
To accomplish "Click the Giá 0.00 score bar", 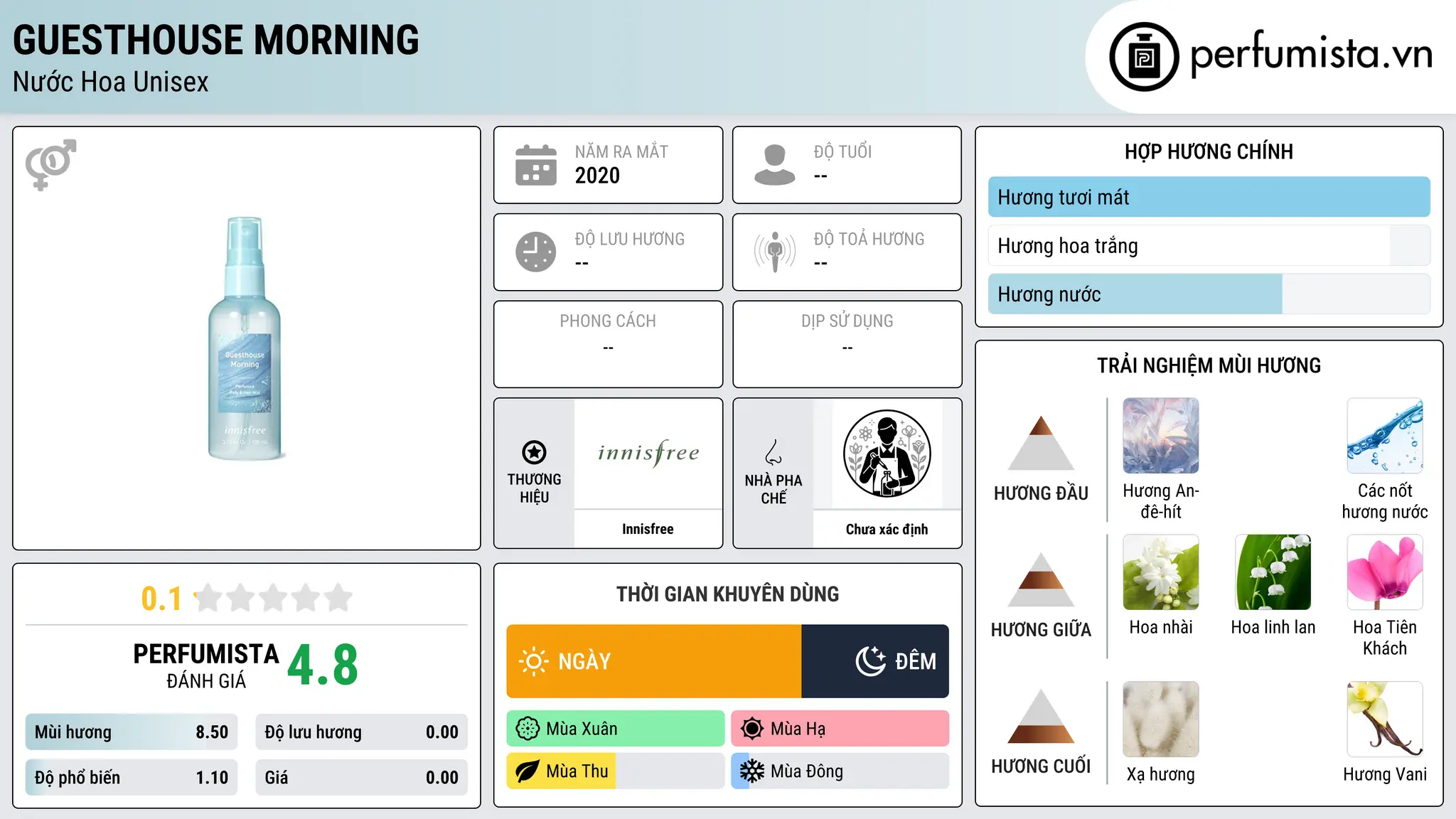I will point(362,778).
